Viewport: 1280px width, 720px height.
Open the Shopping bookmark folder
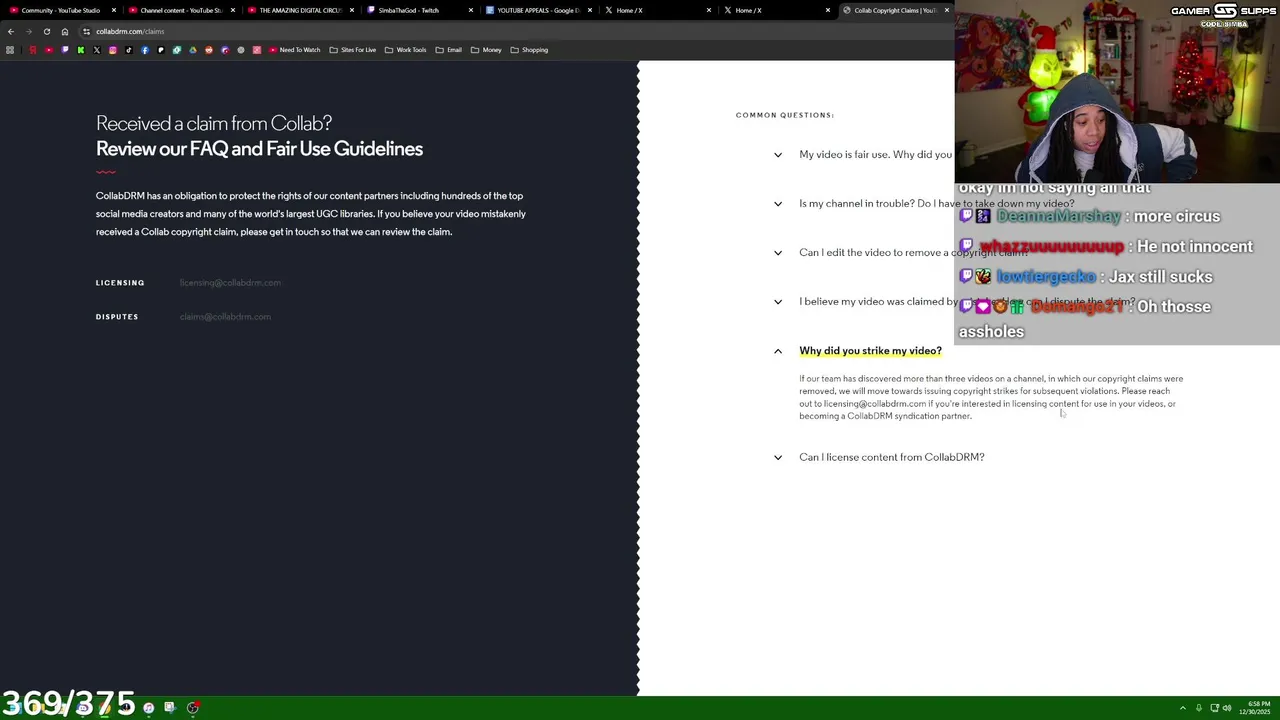529,50
